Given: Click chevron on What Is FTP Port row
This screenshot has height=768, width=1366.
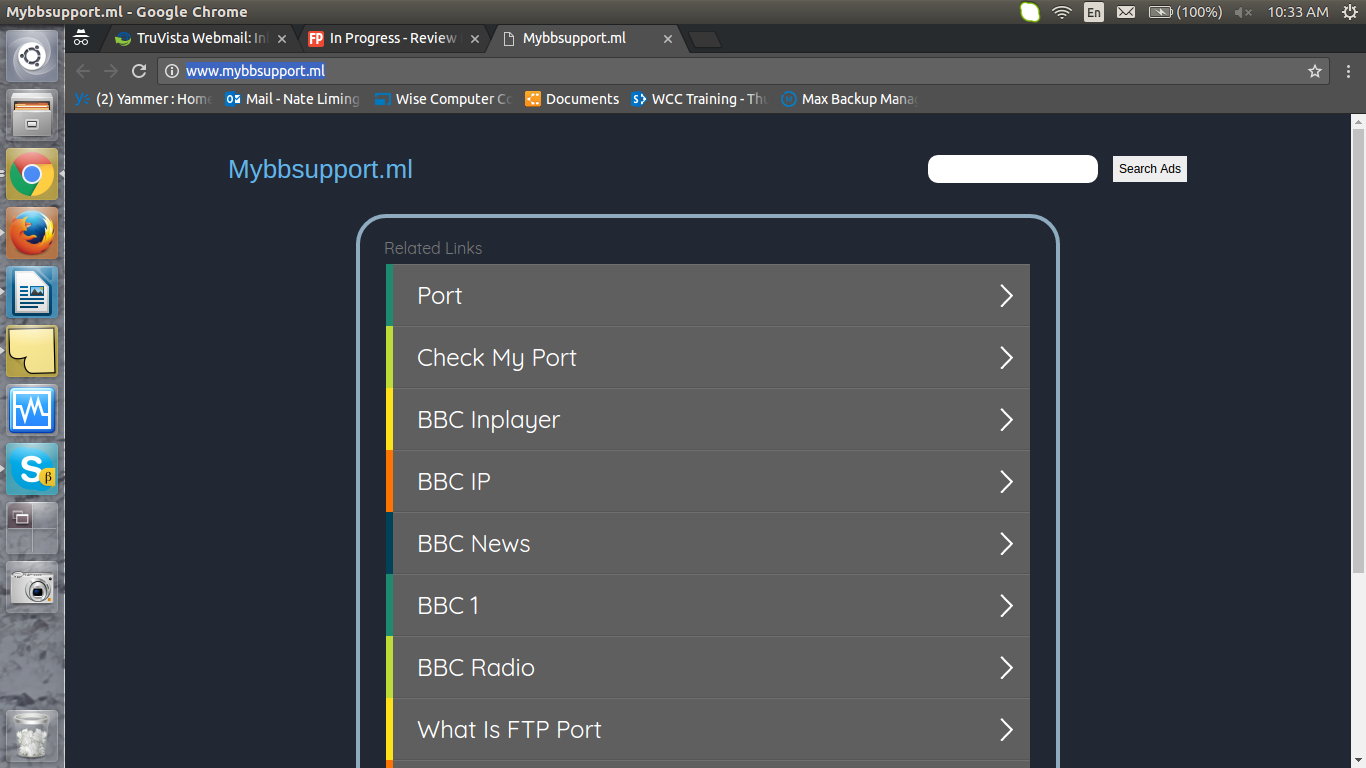Looking at the screenshot, I should 1007,730.
